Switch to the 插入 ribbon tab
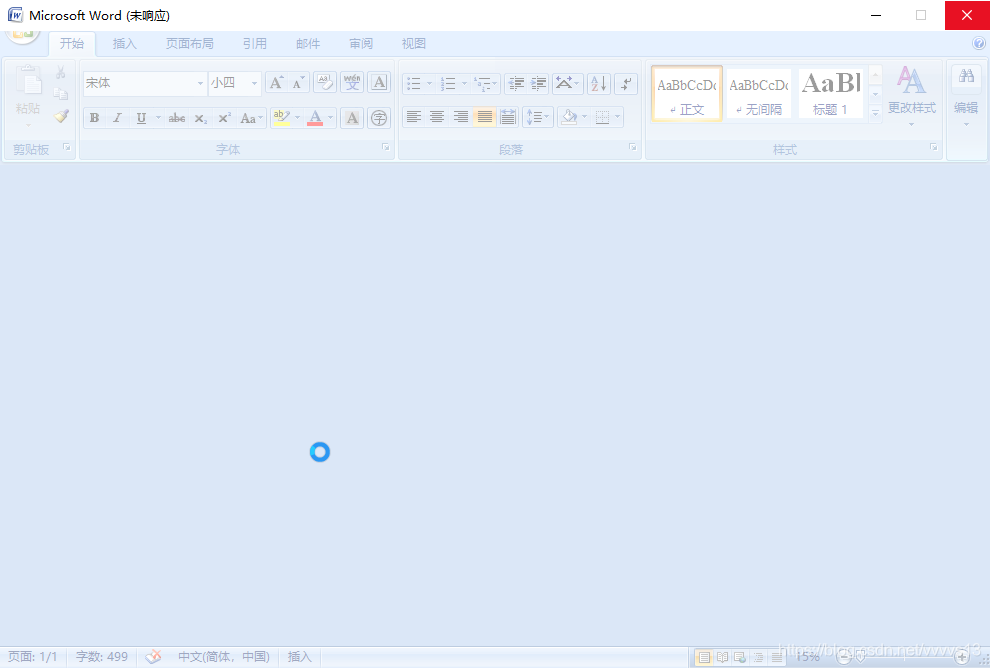The width and height of the screenshot is (991, 669). click(124, 43)
